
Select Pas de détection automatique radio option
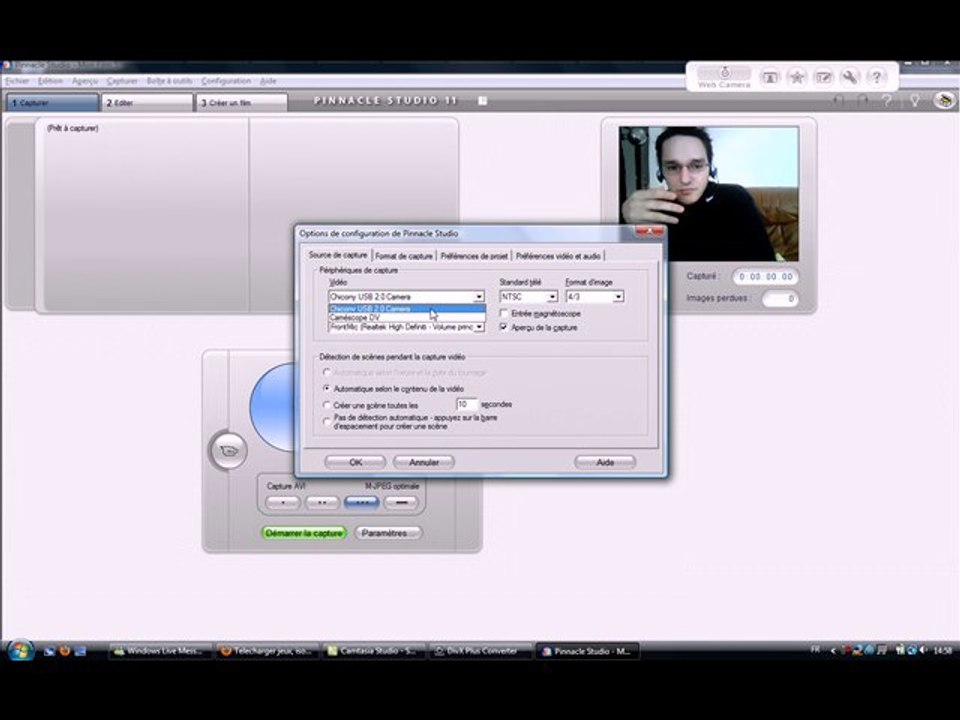(x=327, y=421)
